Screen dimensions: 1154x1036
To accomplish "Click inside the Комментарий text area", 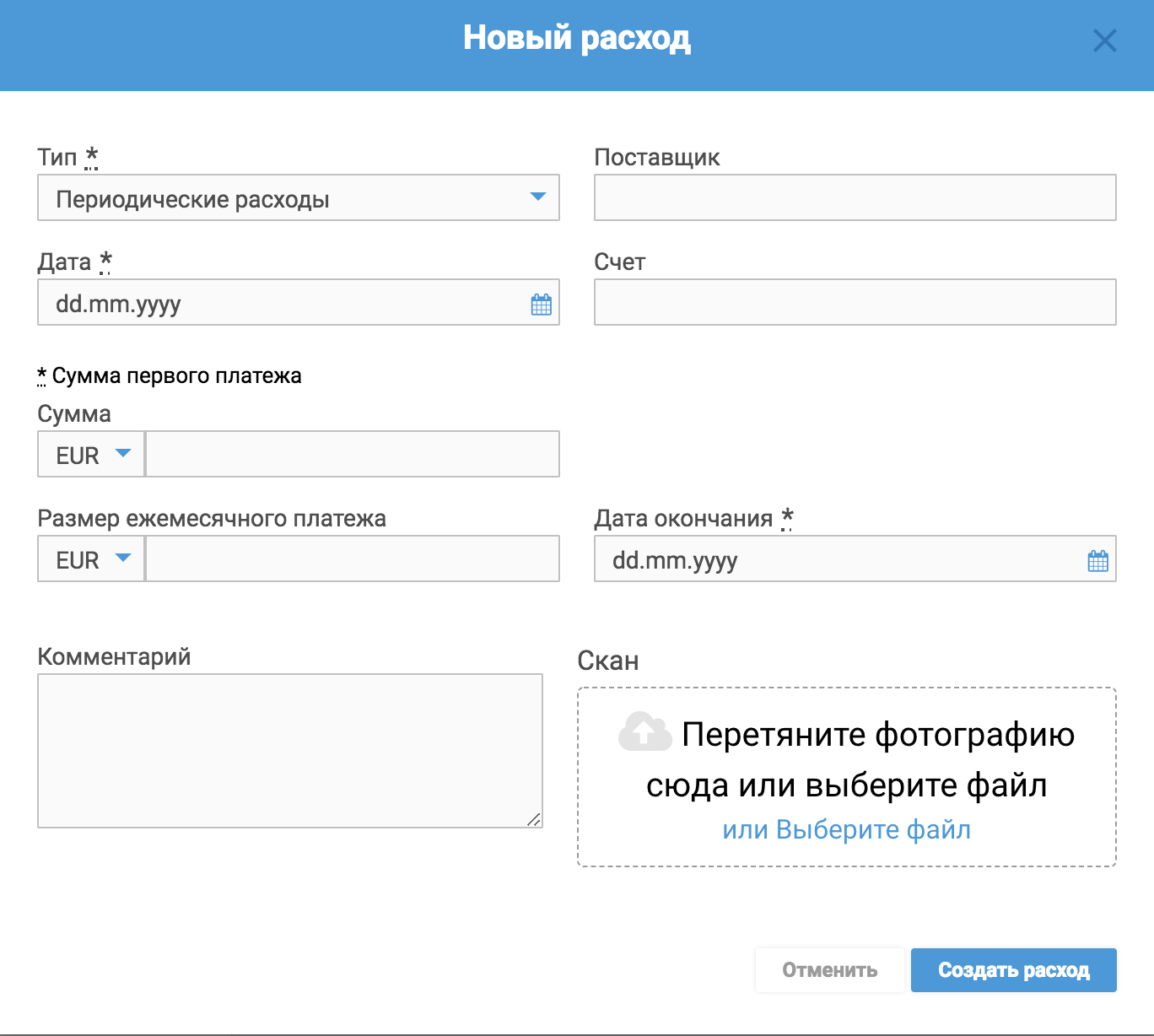I will [x=290, y=751].
